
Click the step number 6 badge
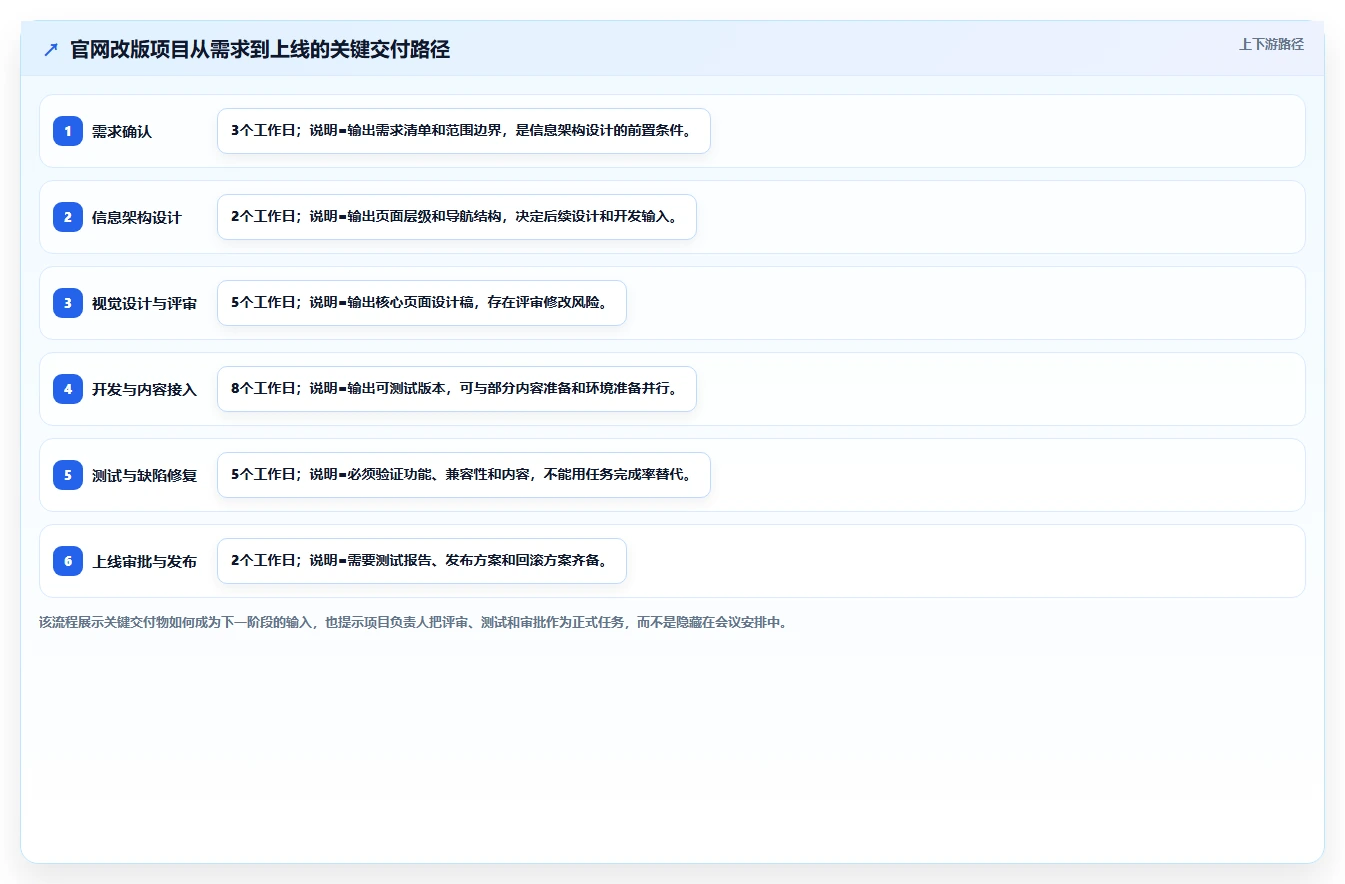point(68,561)
